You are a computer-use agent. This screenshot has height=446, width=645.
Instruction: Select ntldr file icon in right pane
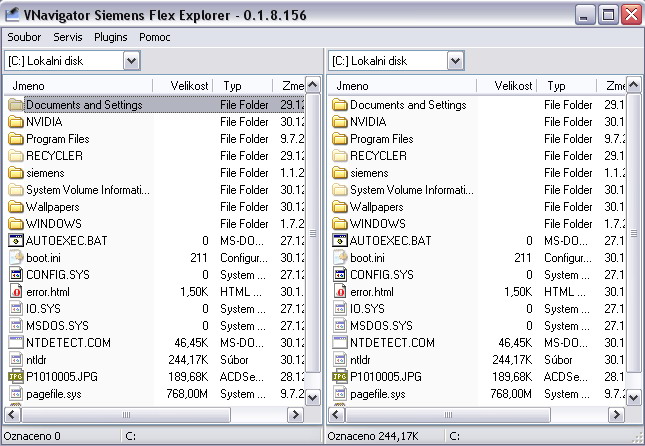pyautogui.click(x=340, y=360)
